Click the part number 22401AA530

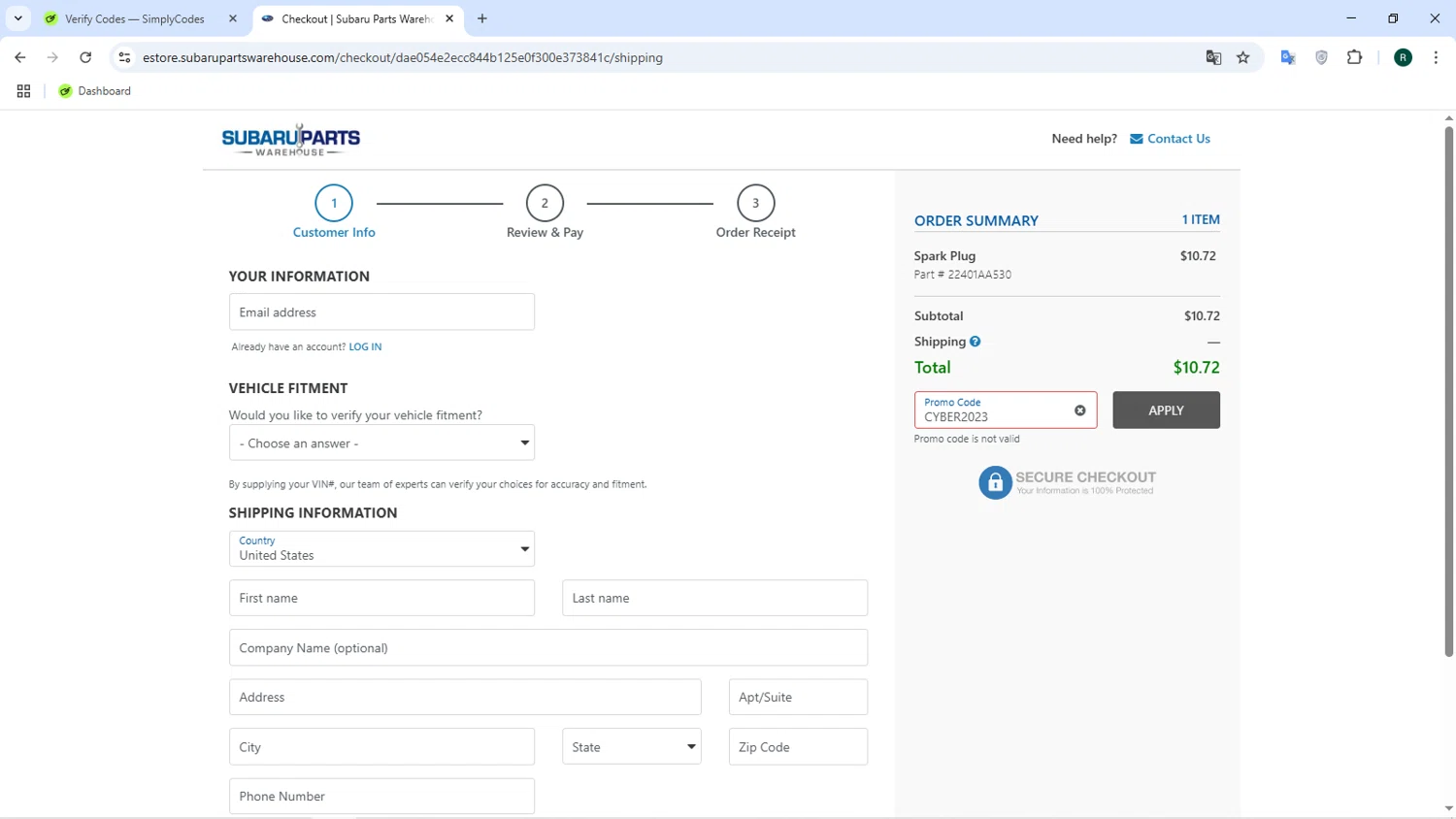pyautogui.click(x=979, y=275)
